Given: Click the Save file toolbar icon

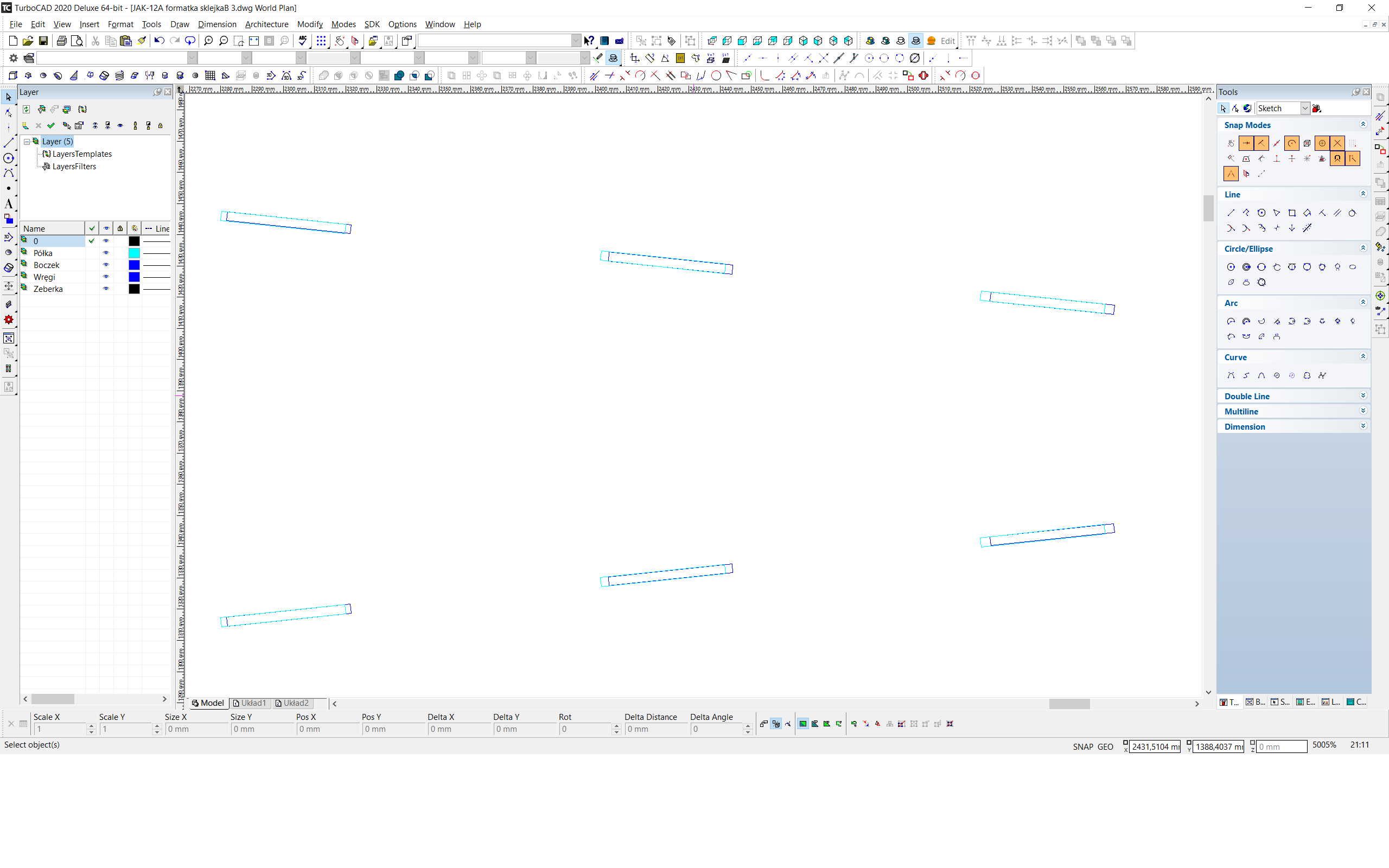Looking at the screenshot, I should point(43,41).
